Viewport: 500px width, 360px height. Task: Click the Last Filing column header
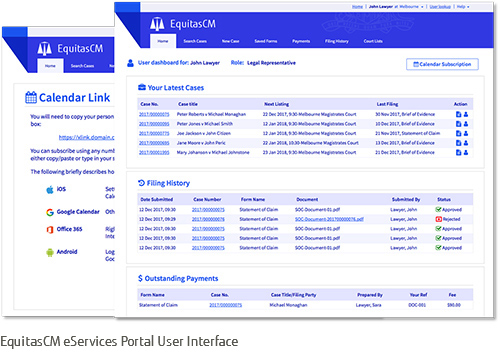[387, 104]
